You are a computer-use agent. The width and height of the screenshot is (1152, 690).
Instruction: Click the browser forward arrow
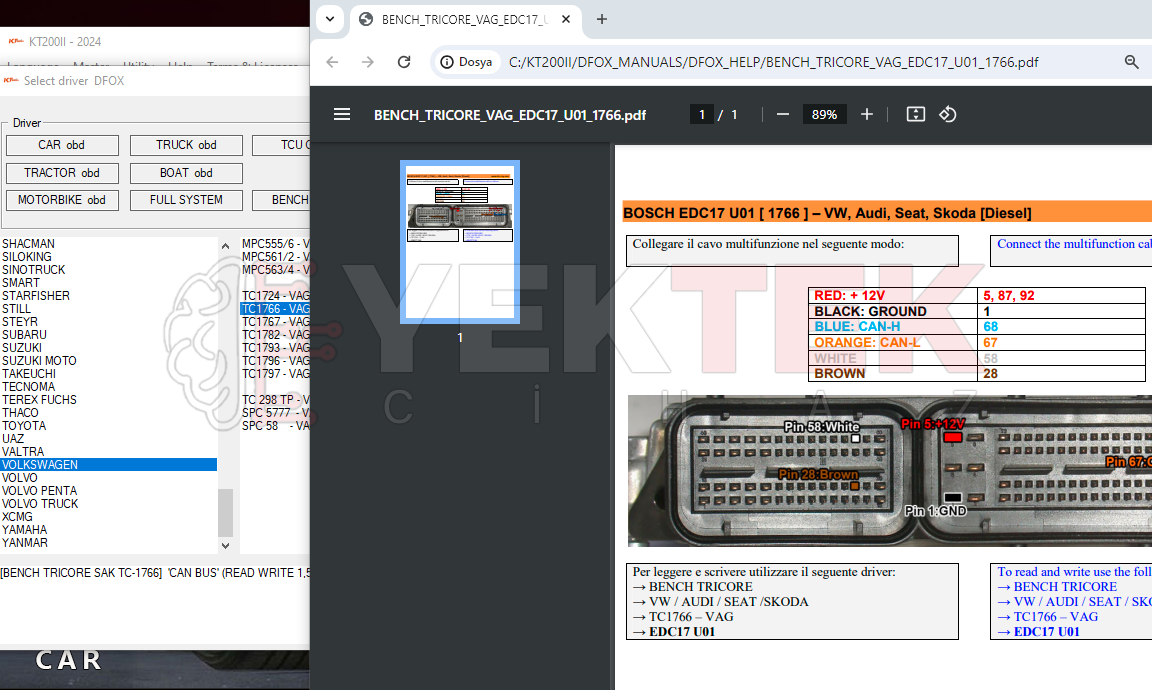pyautogui.click(x=368, y=61)
